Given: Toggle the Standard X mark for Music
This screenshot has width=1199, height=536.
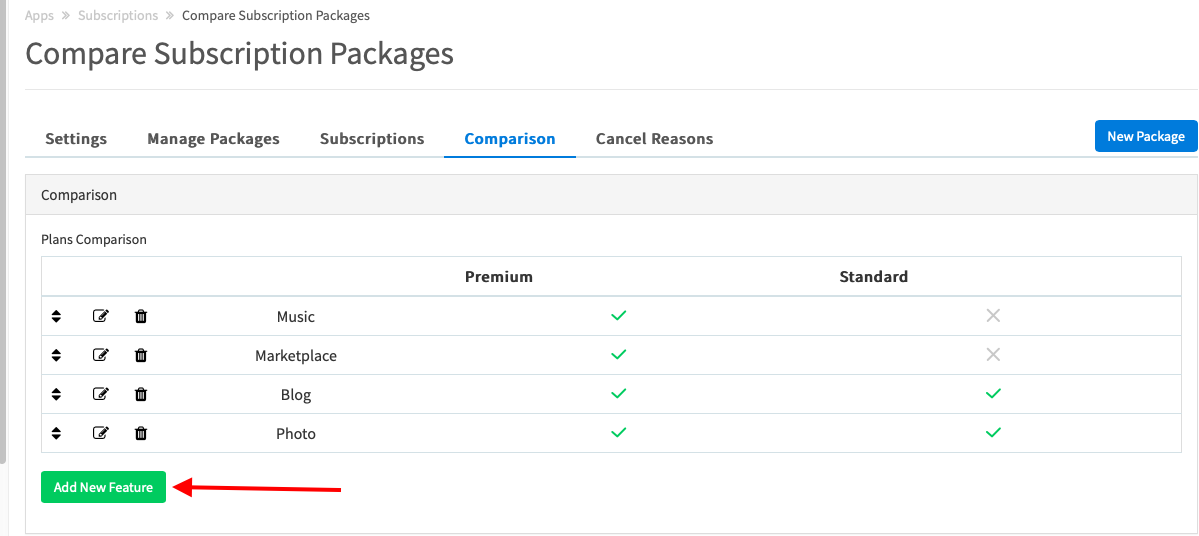Looking at the screenshot, I should [x=993, y=315].
